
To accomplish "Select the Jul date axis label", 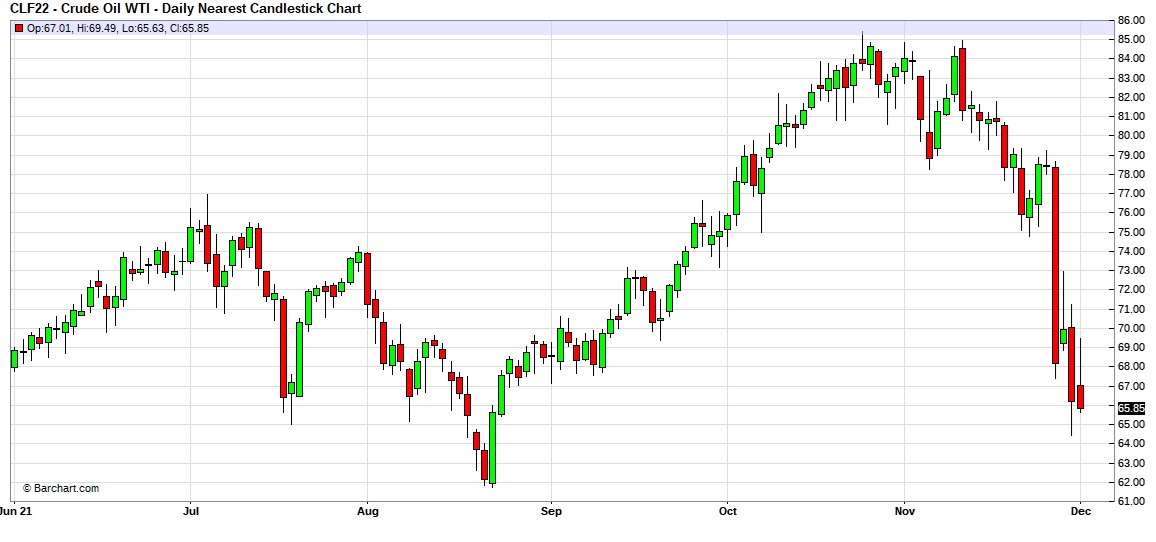I will [190, 511].
